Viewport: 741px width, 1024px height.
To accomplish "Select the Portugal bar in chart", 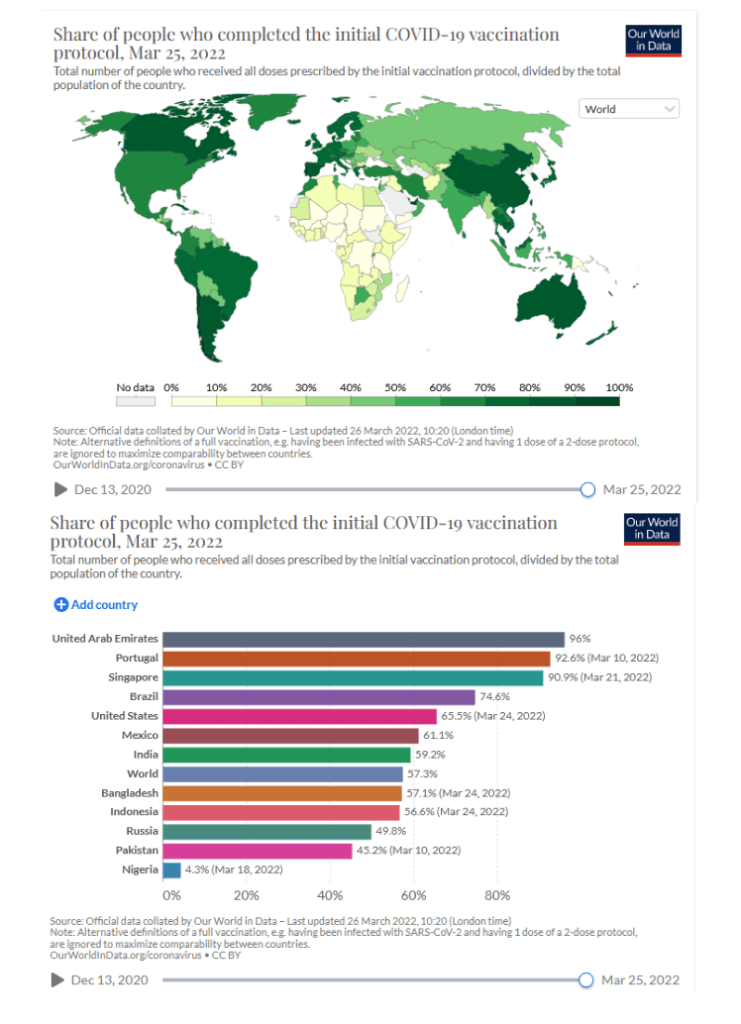I will pyautogui.click(x=356, y=658).
